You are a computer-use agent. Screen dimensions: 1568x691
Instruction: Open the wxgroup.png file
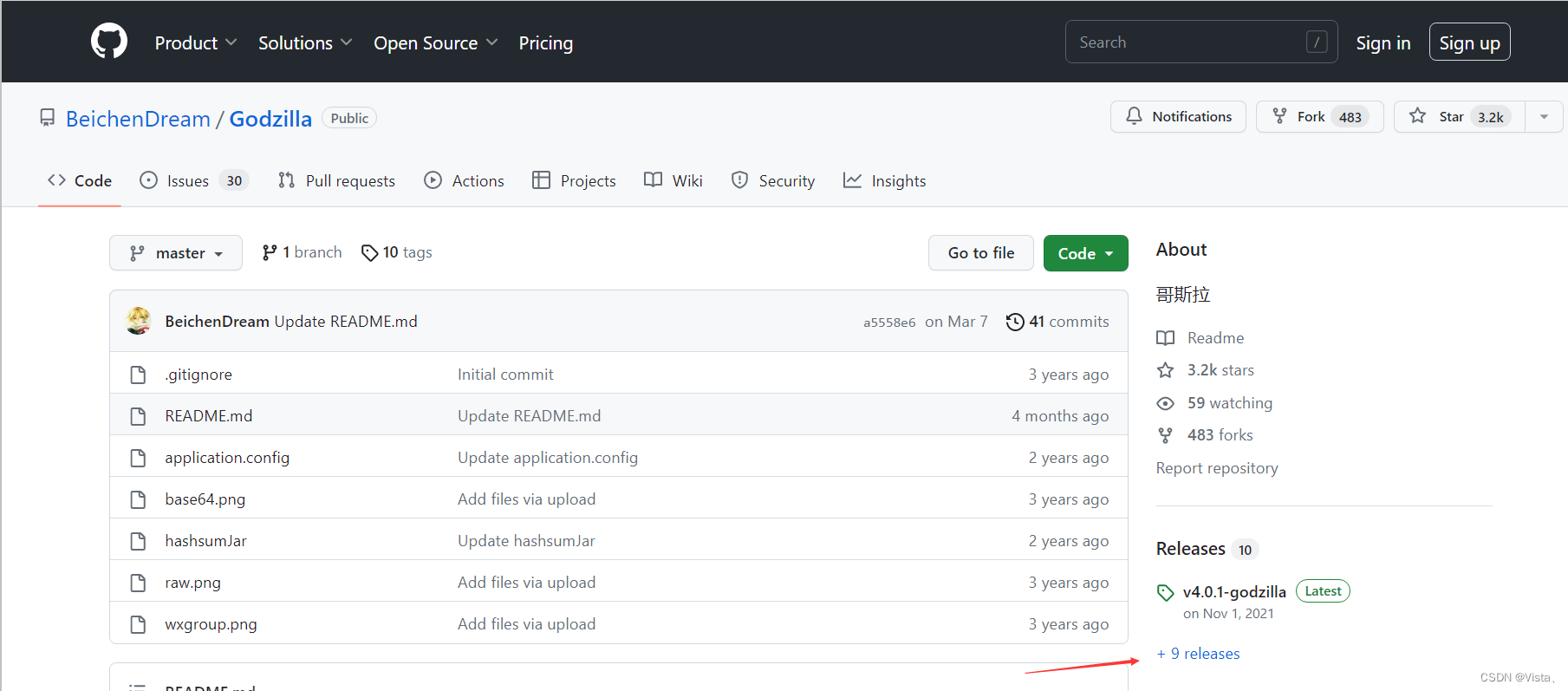(211, 624)
